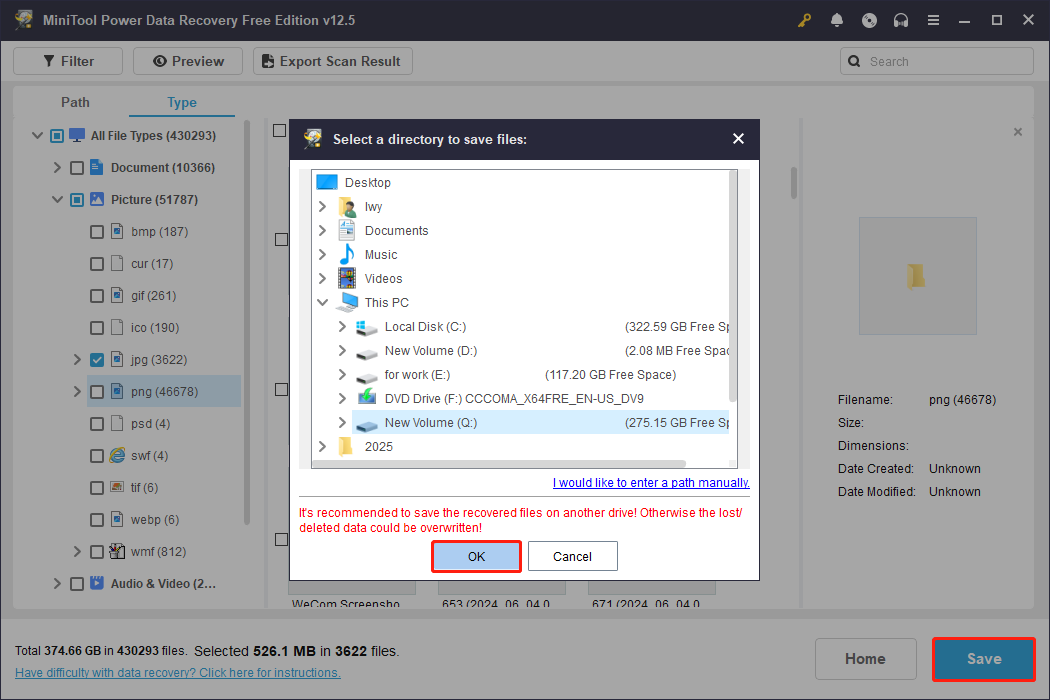
Task: Expand the New Volume (Q:) node
Action: point(342,423)
